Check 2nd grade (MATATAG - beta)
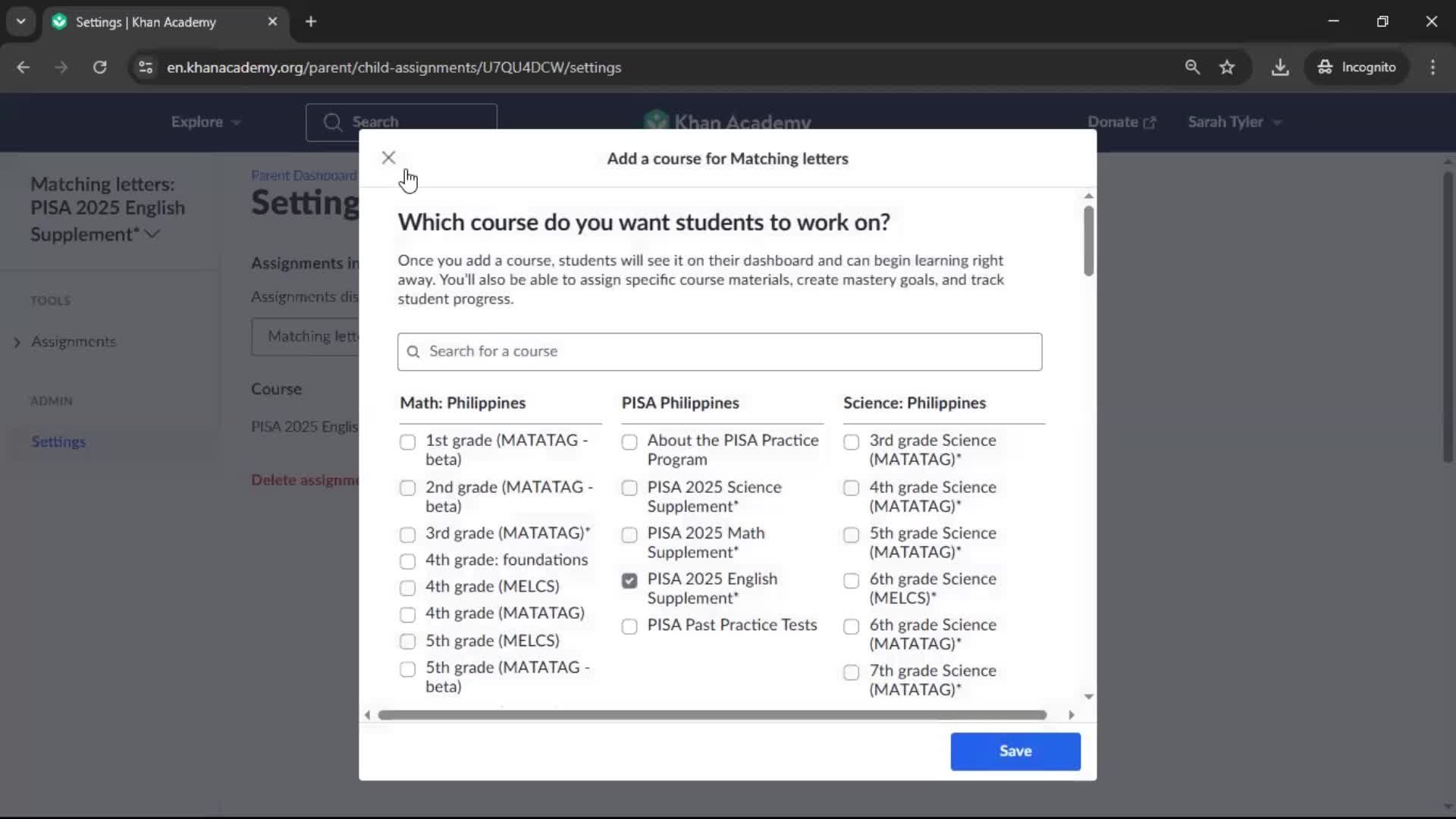The height and width of the screenshot is (819, 1456). click(407, 488)
